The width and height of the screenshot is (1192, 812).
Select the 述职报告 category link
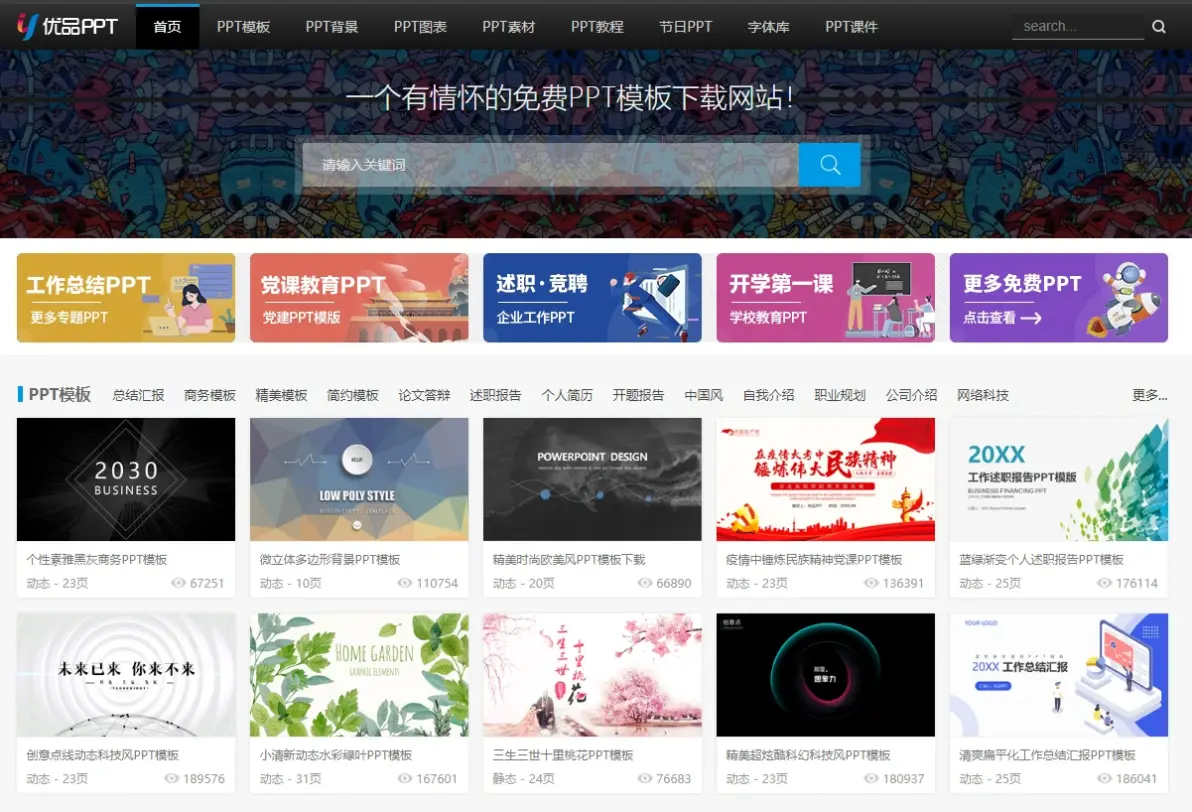pos(495,395)
